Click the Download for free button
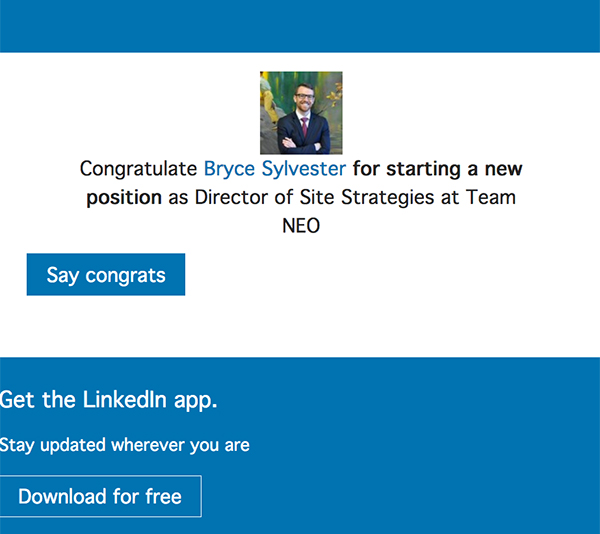This screenshot has width=600, height=534. coord(100,496)
